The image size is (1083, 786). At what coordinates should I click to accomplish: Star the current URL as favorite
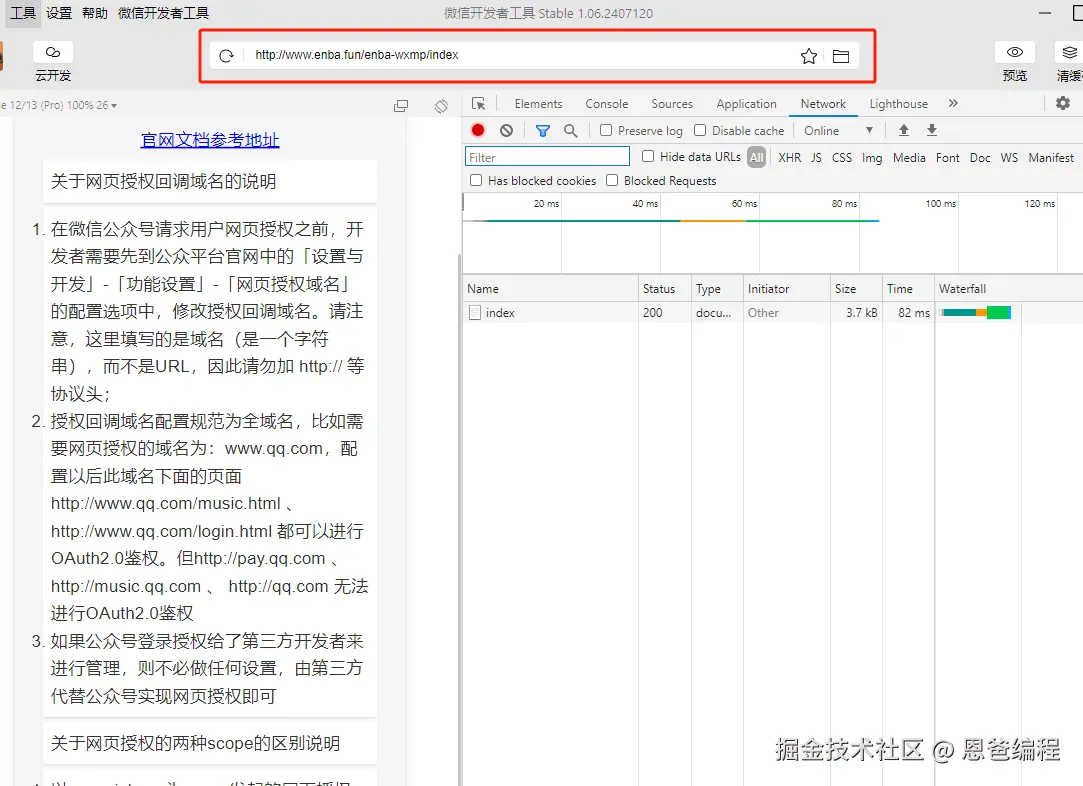tap(808, 56)
